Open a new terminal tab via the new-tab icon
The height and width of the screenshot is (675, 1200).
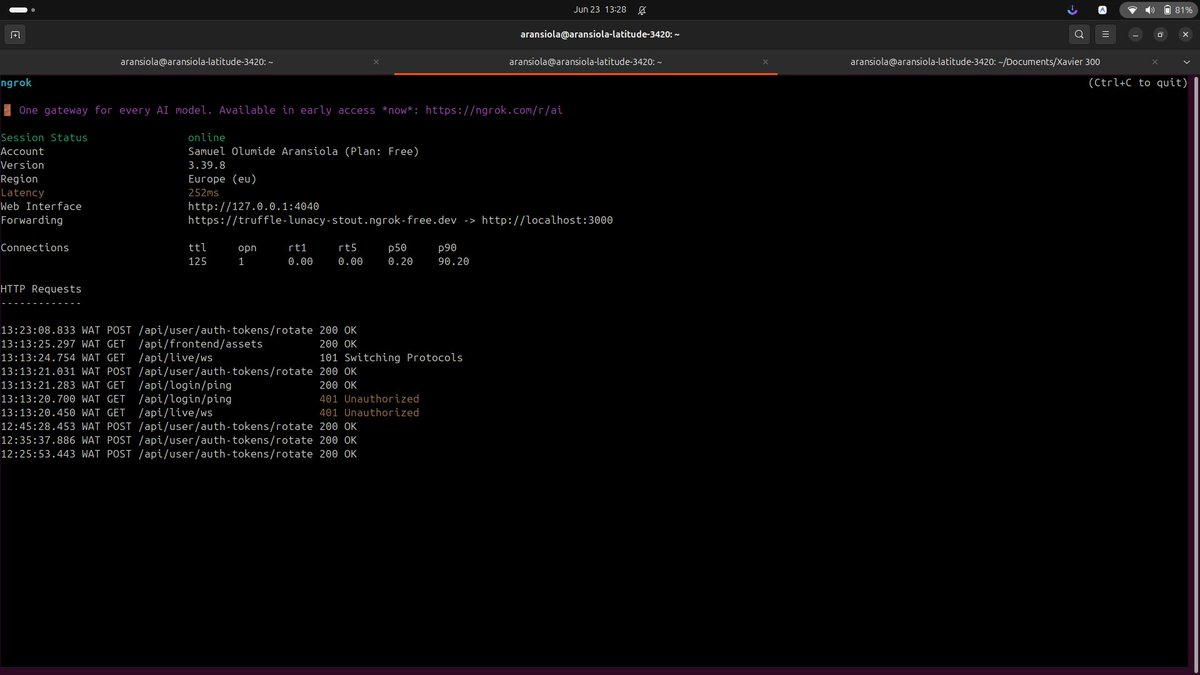click(x=14, y=34)
